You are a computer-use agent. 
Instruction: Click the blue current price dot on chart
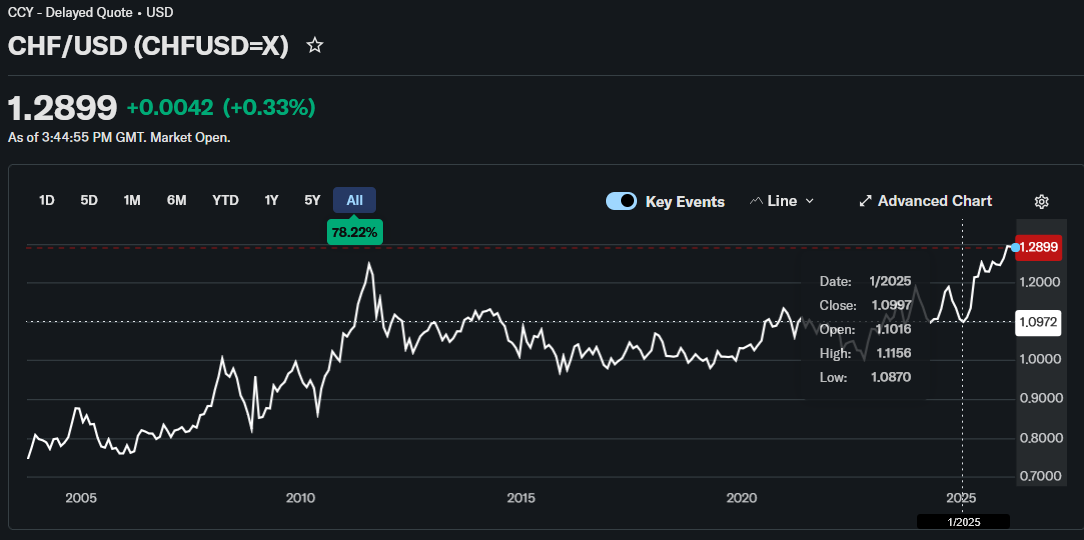tap(1015, 247)
